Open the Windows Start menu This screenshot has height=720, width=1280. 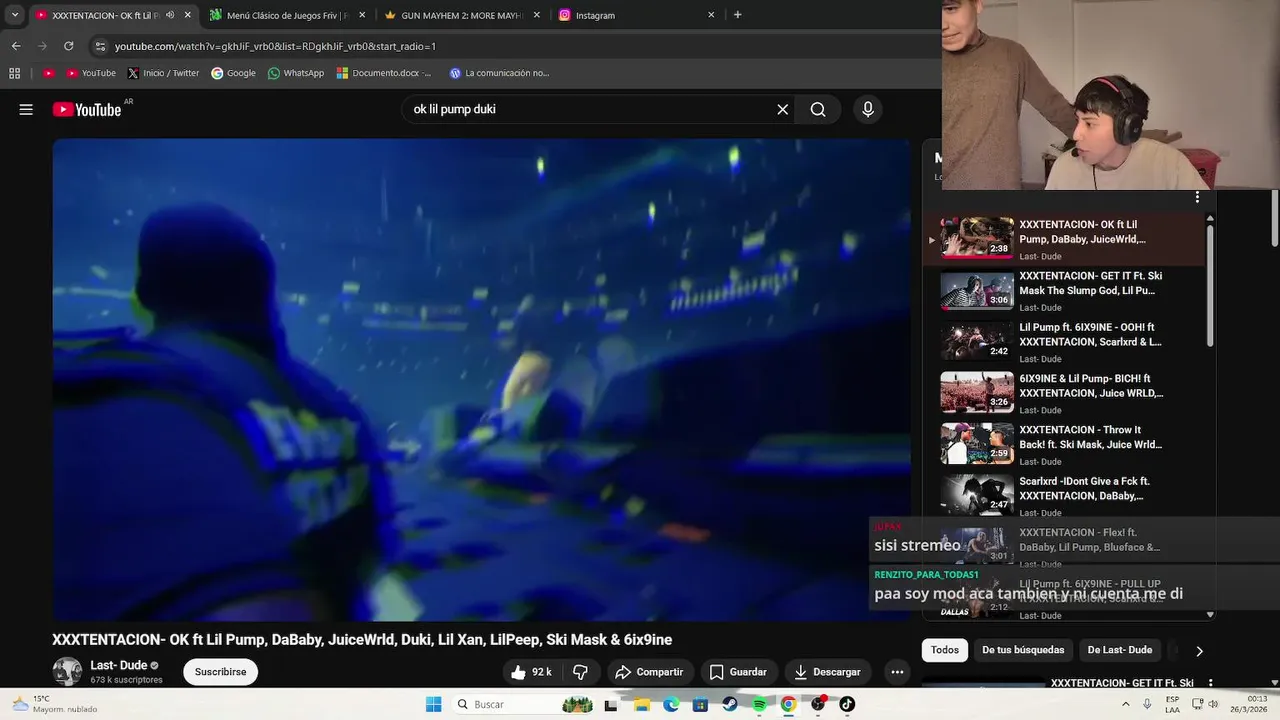(x=433, y=704)
